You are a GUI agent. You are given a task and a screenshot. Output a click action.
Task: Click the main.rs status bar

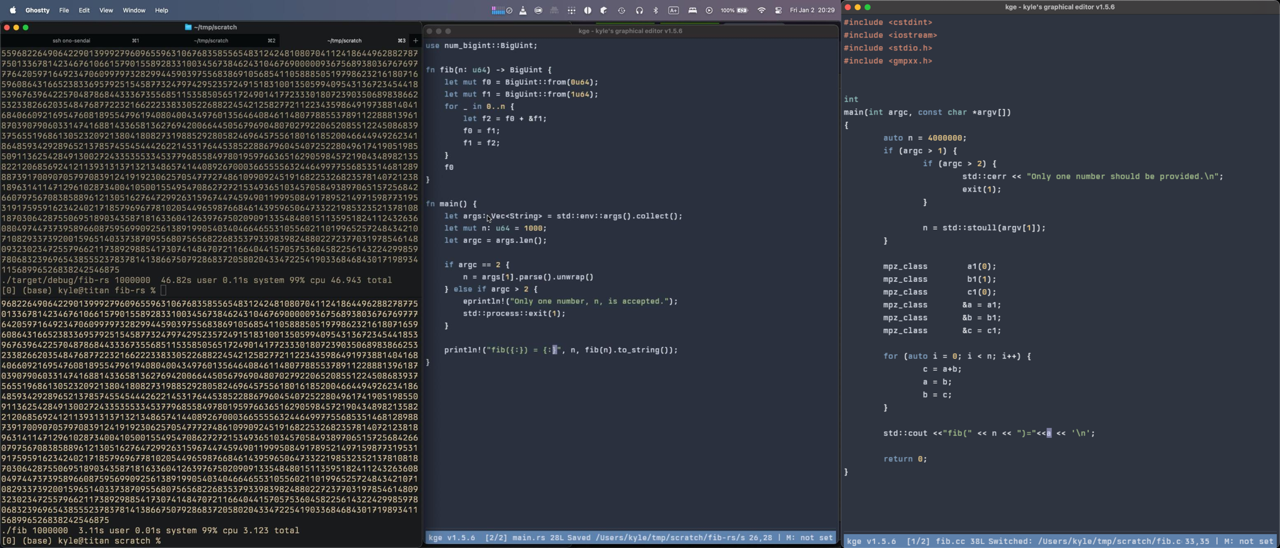click(630, 538)
